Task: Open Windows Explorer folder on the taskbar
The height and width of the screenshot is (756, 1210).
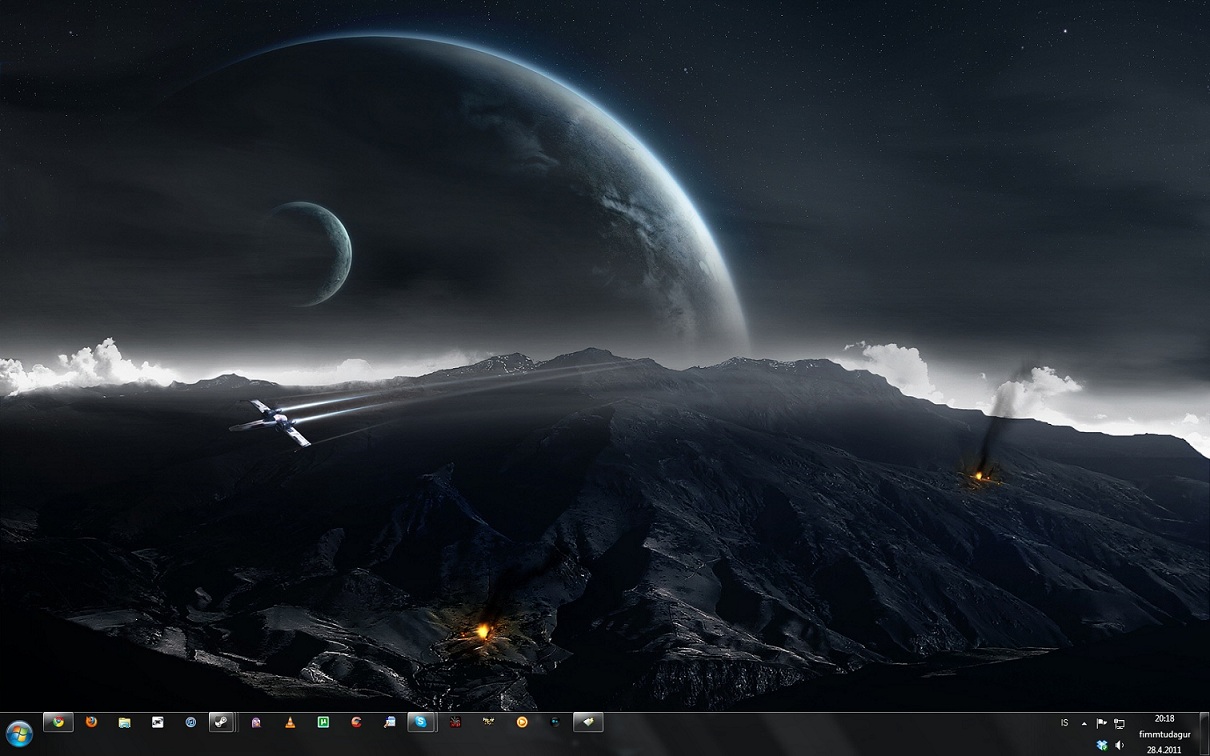Action: 123,722
